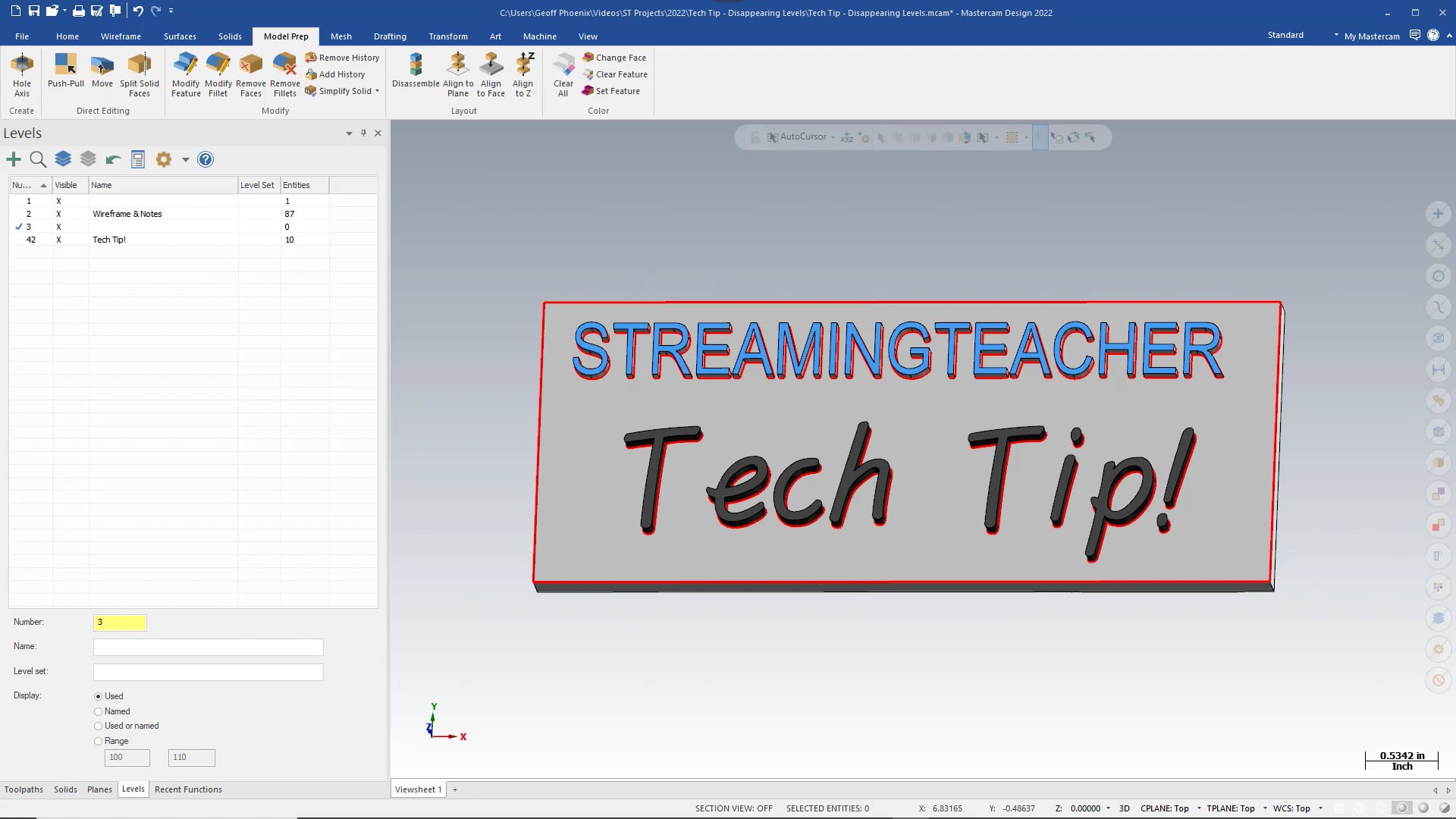Turn all levels off
This screenshot has width=1456, height=819.
coord(88,159)
